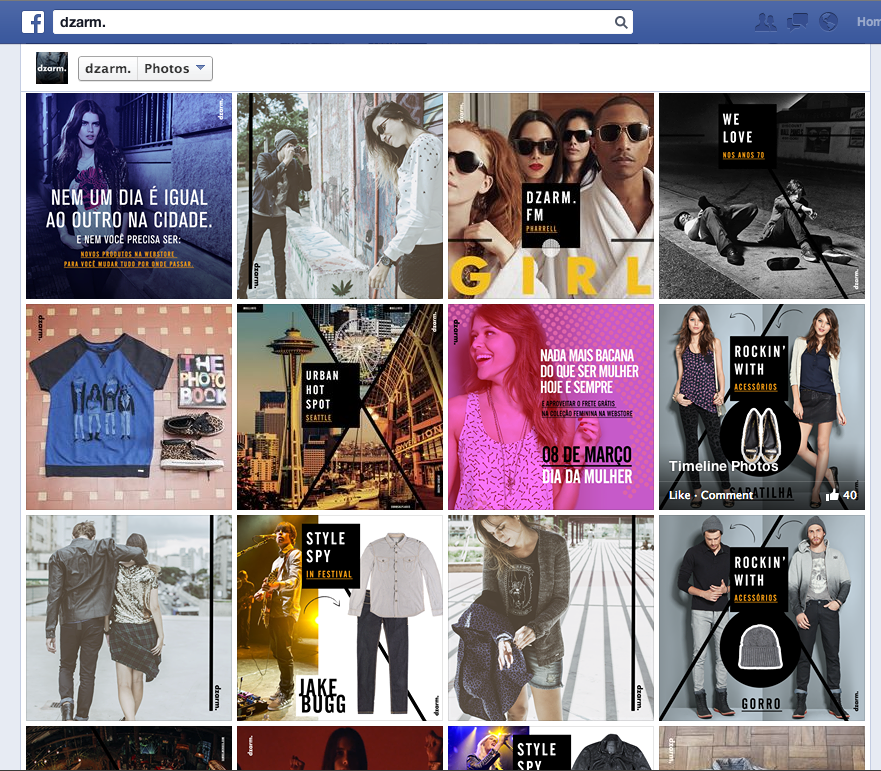
Task: Open the DZARM. FM Pharrell GIRL photo
Action: coord(551,196)
